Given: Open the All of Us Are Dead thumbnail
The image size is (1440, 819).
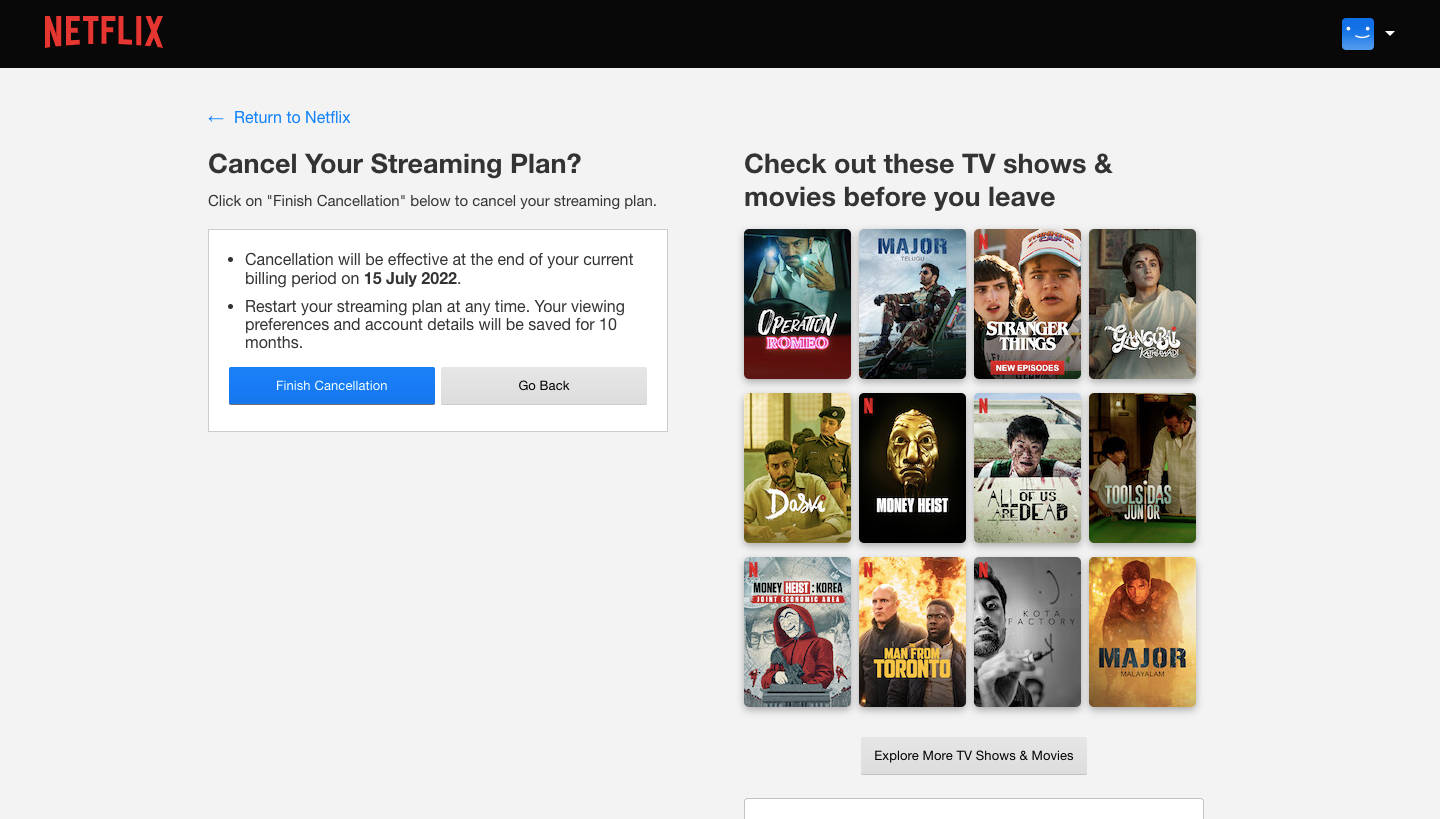Looking at the screenshot, I should pos(1027,467).
